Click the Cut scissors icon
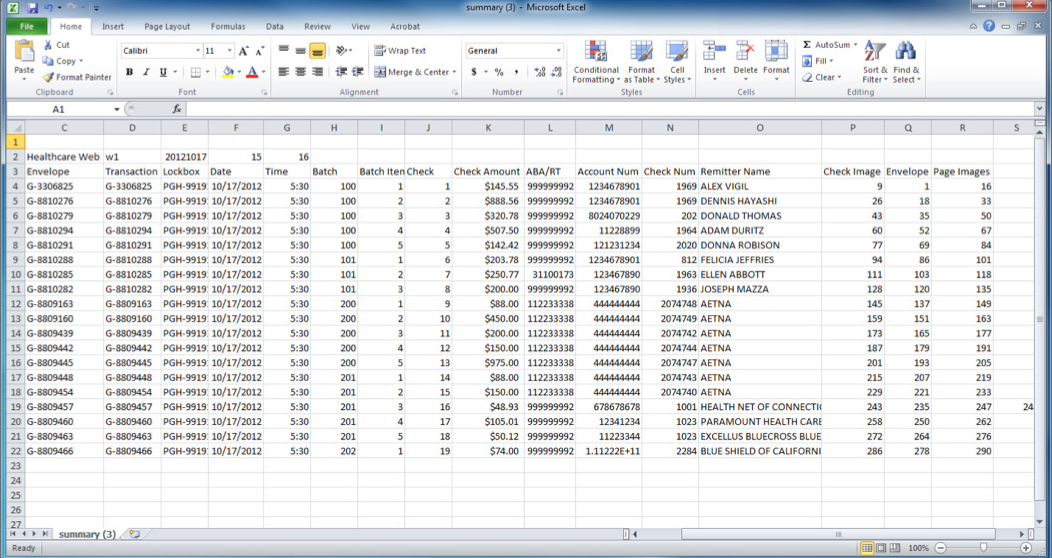The height and width of the screenshot is (558, 1052). [x=48, y=45]
